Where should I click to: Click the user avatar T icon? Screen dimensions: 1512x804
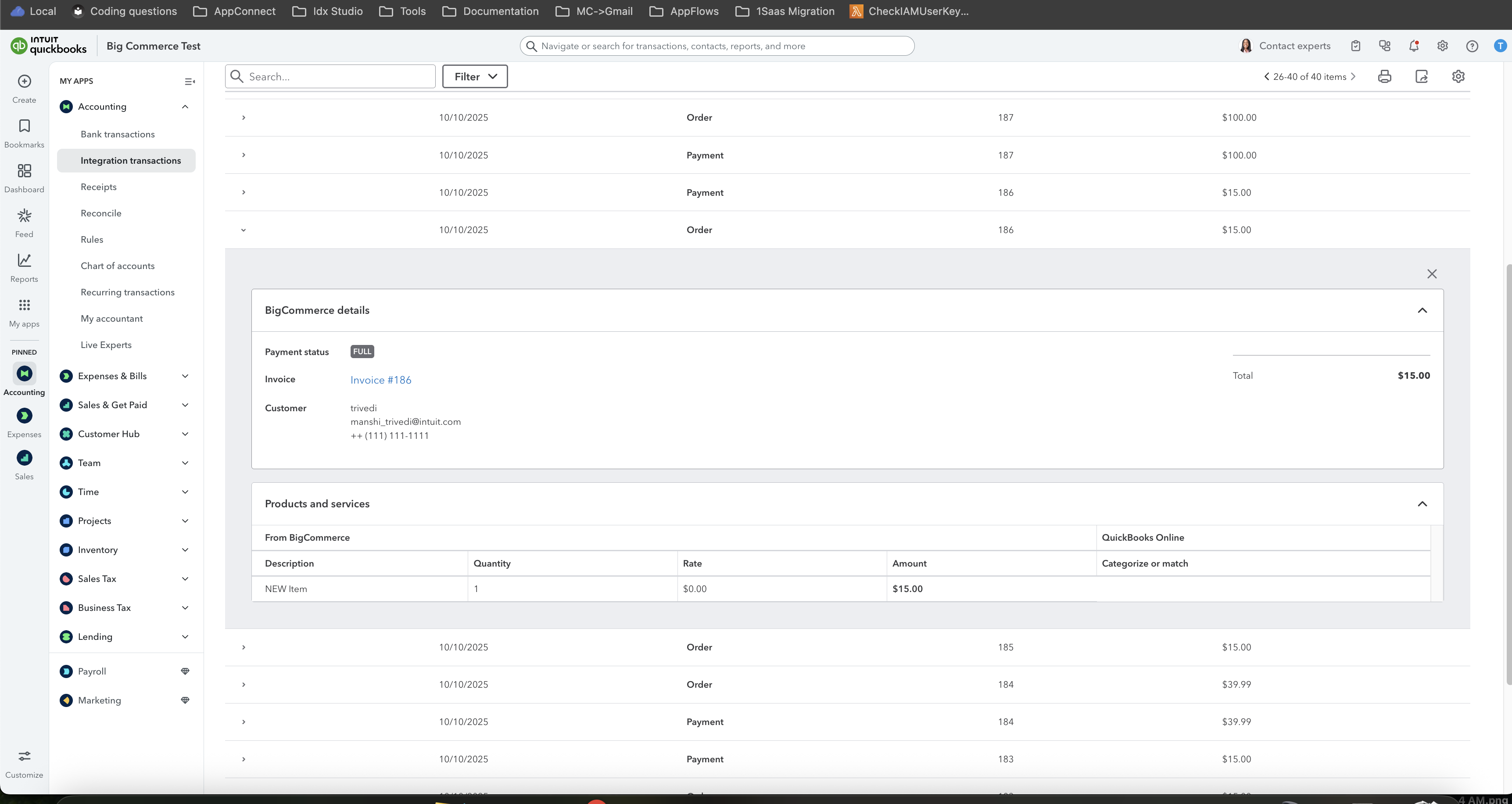pos(1500,46)
